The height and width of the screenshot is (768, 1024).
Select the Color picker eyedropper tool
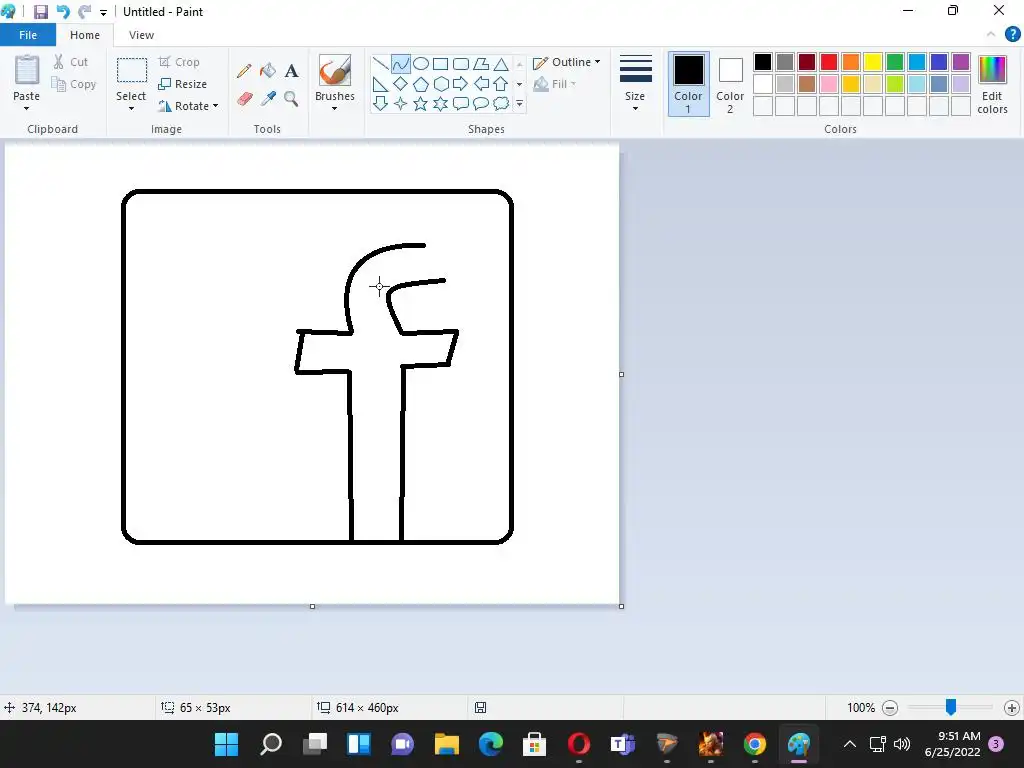pyautogui.click(x=268, y=99)
